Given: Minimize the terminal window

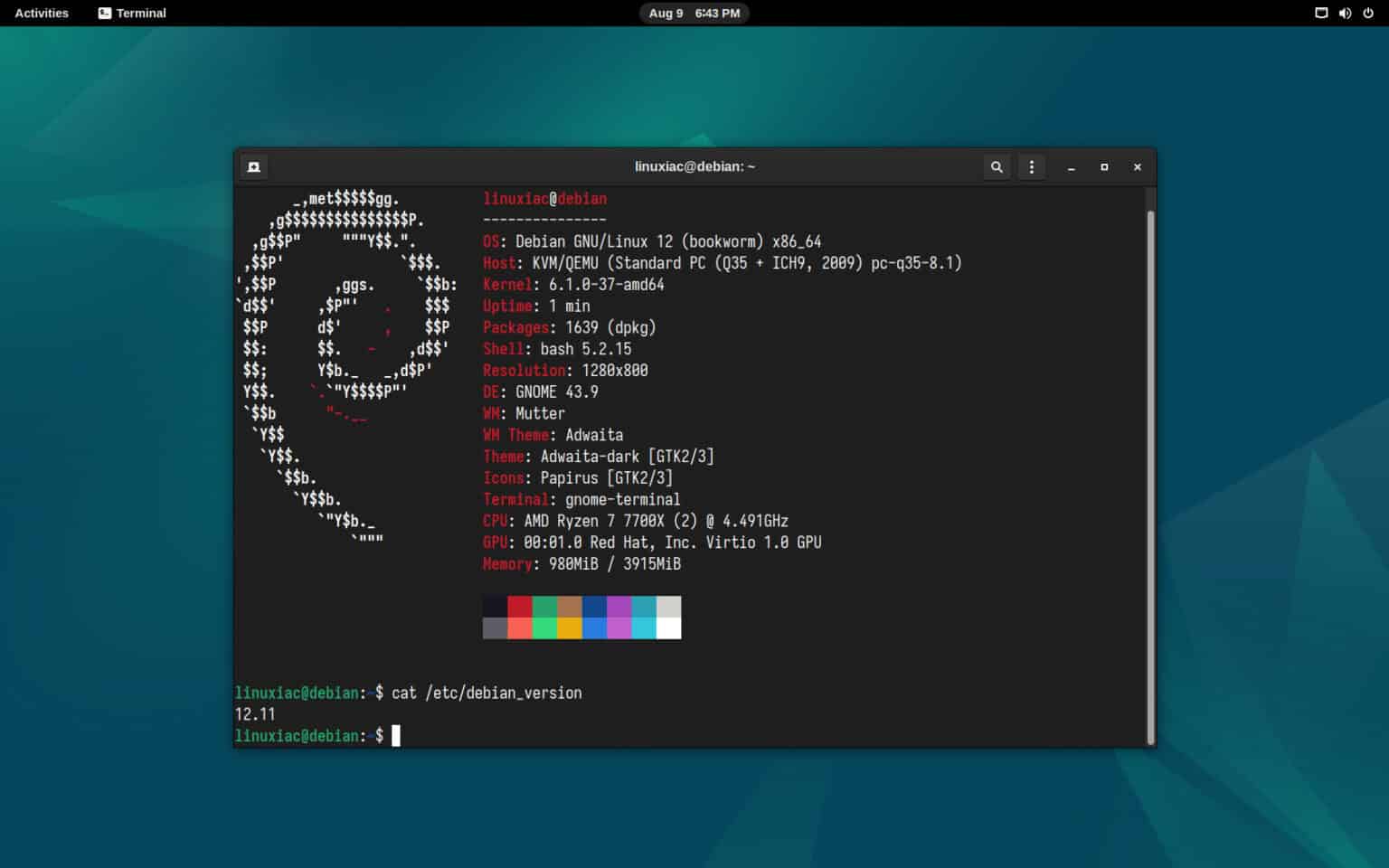Looking at the screenshot, I should tap(1071, 167).
